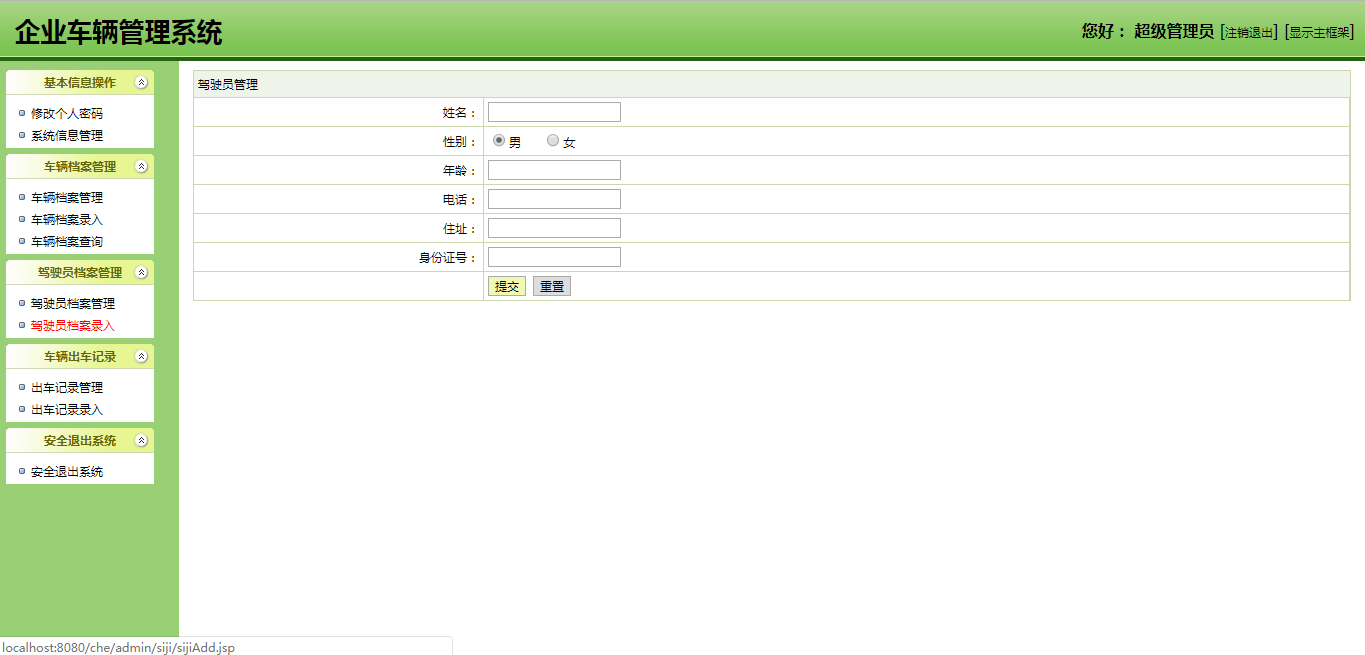Go to 车辆档案管理 link
The height and width of the screenshot is (655, 1365).
(x=67, y=198)
